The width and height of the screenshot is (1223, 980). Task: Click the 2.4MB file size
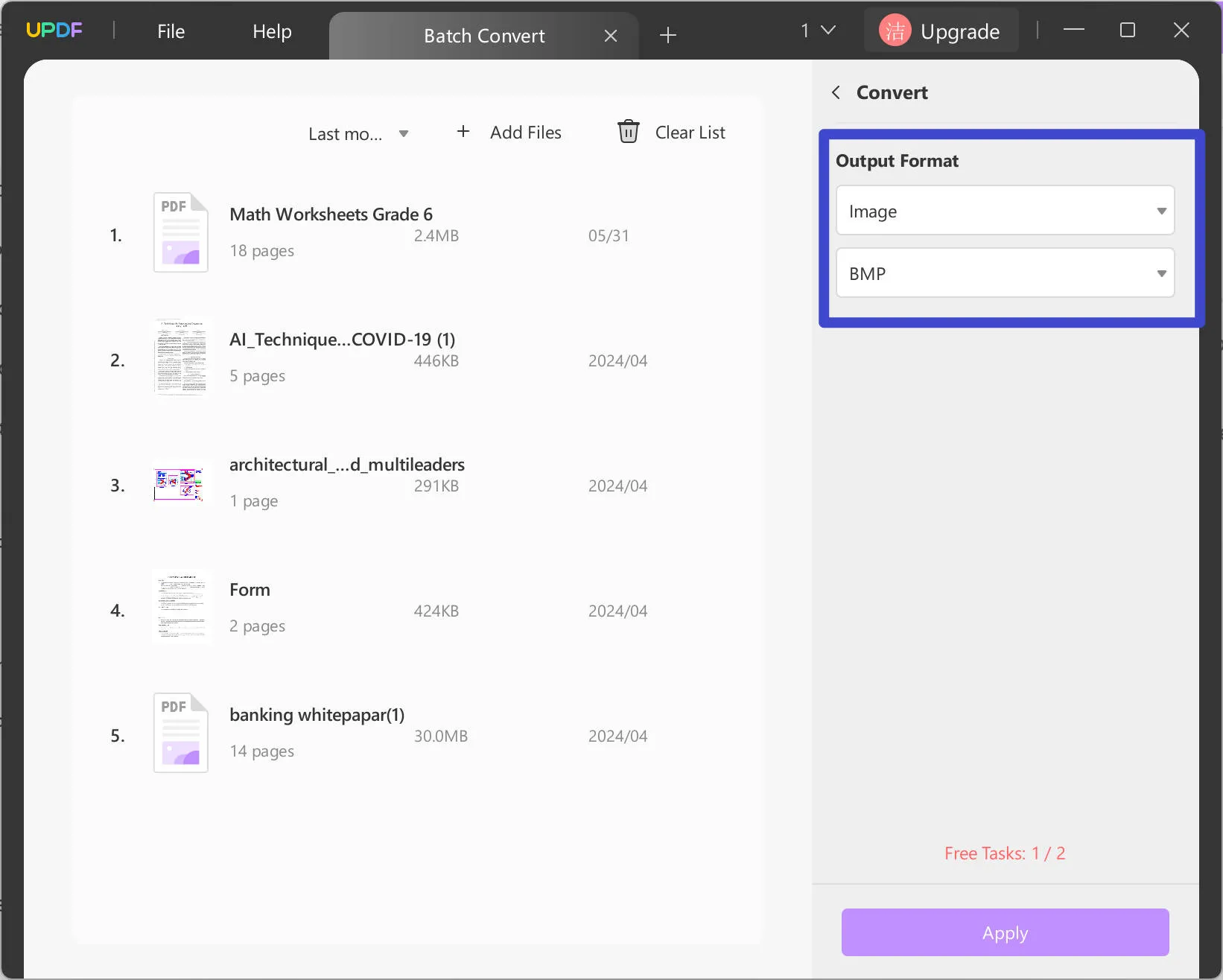[436, 236]
